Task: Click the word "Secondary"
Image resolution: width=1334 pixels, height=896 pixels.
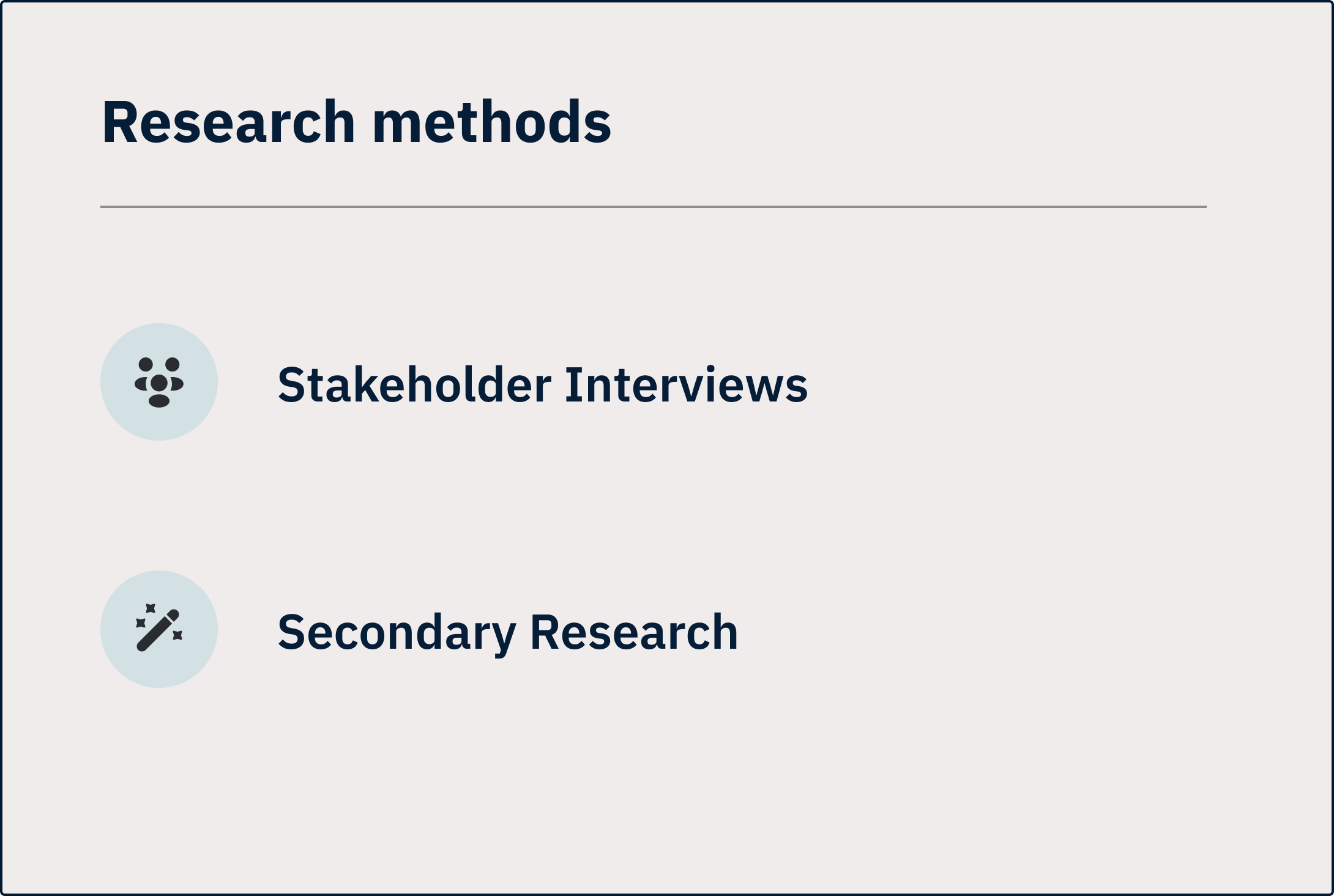Action: coord(397,632)
